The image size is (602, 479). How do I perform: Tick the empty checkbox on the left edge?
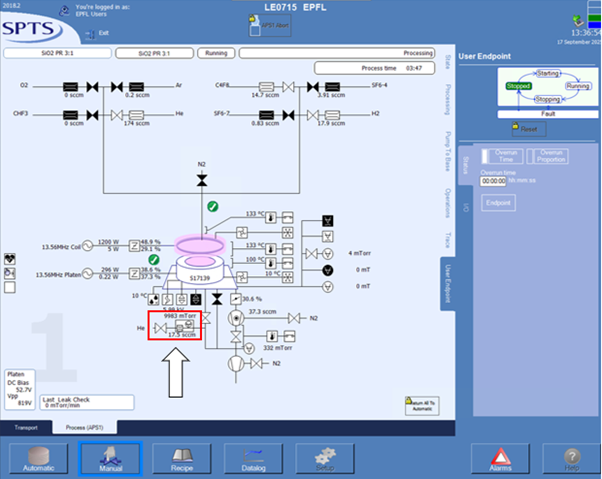(9, 287)
